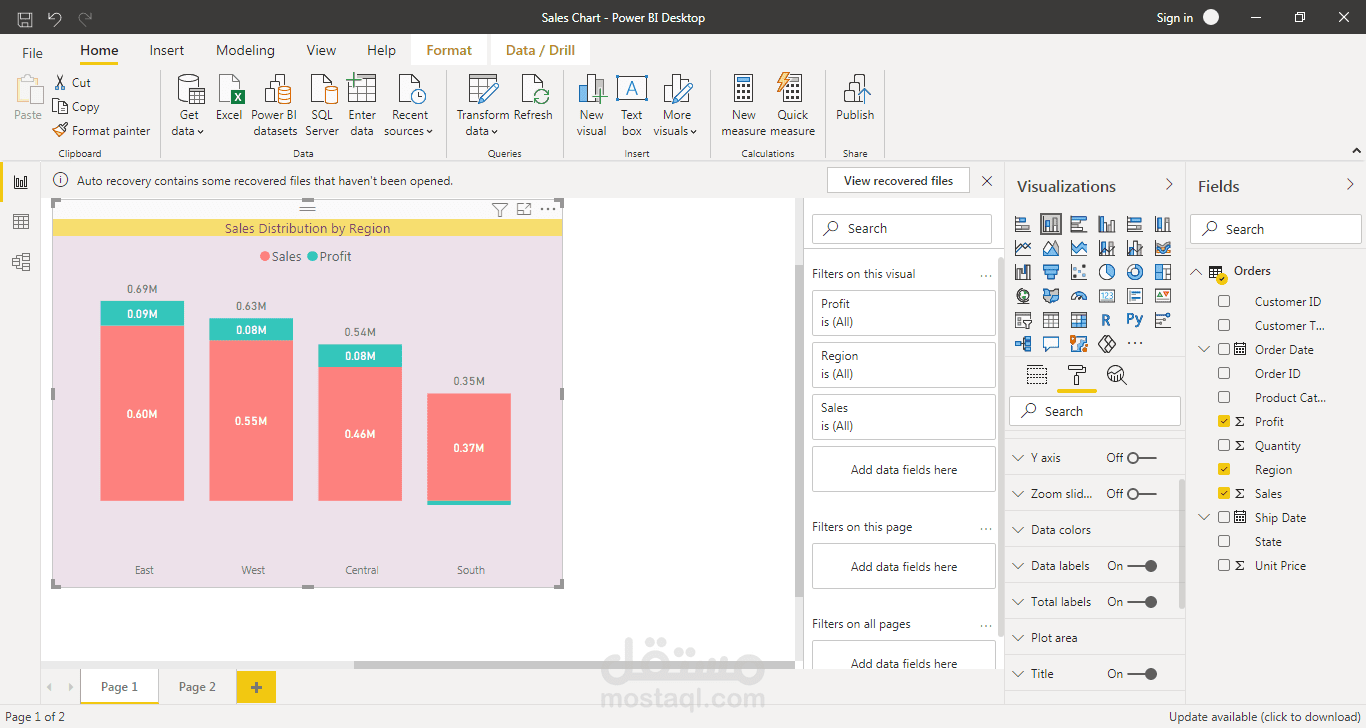
Task: Open the File menu
Action: click(33, 52)
